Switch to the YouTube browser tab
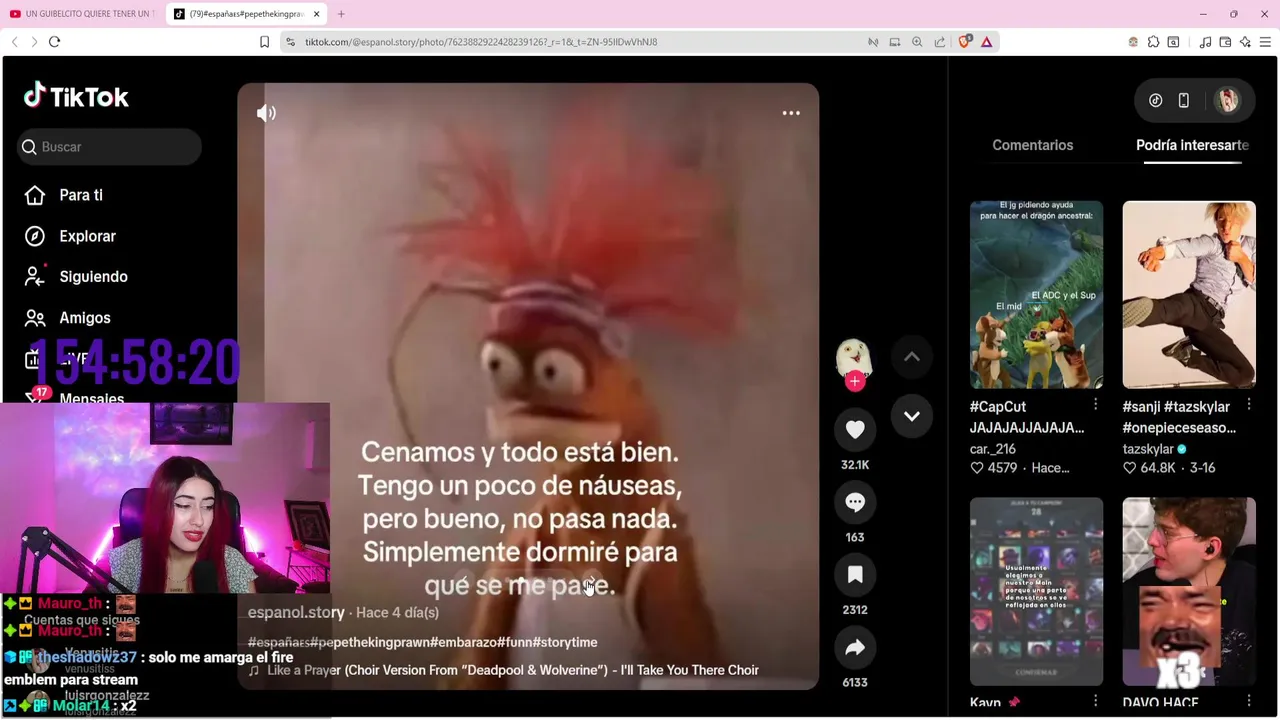Screen dimensions: 1280x720 click(x=81, y=14)
